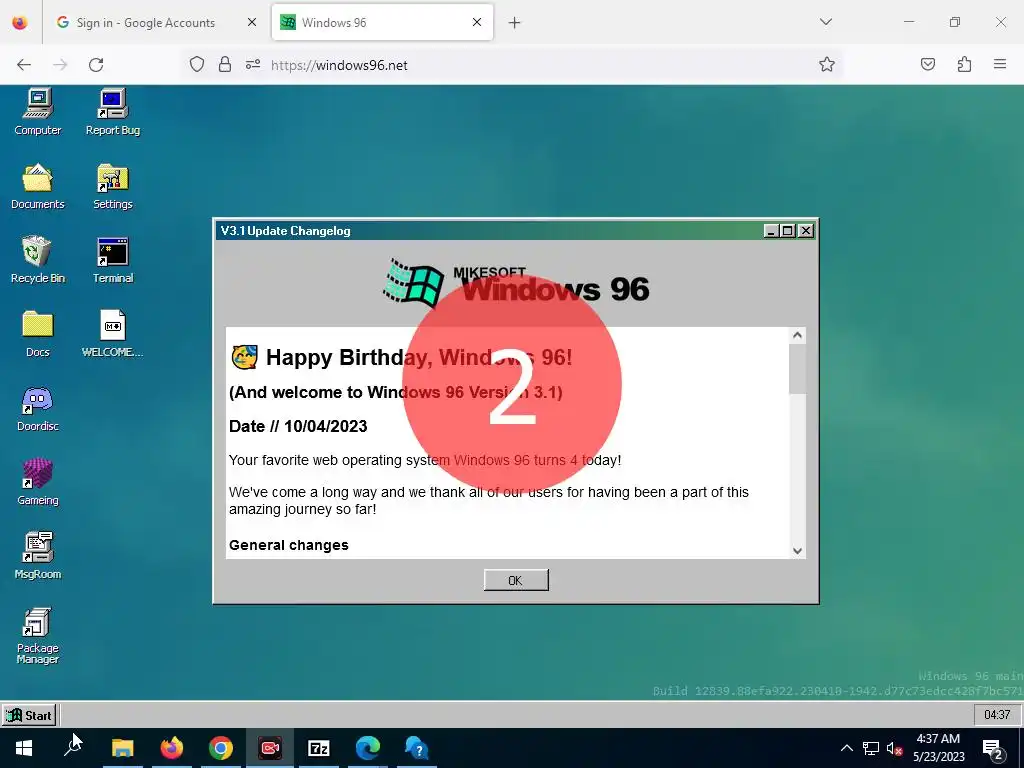Screen dimensions: 1024x768
Task: Launch the Terminal shortcut
Action: [113, 260]
